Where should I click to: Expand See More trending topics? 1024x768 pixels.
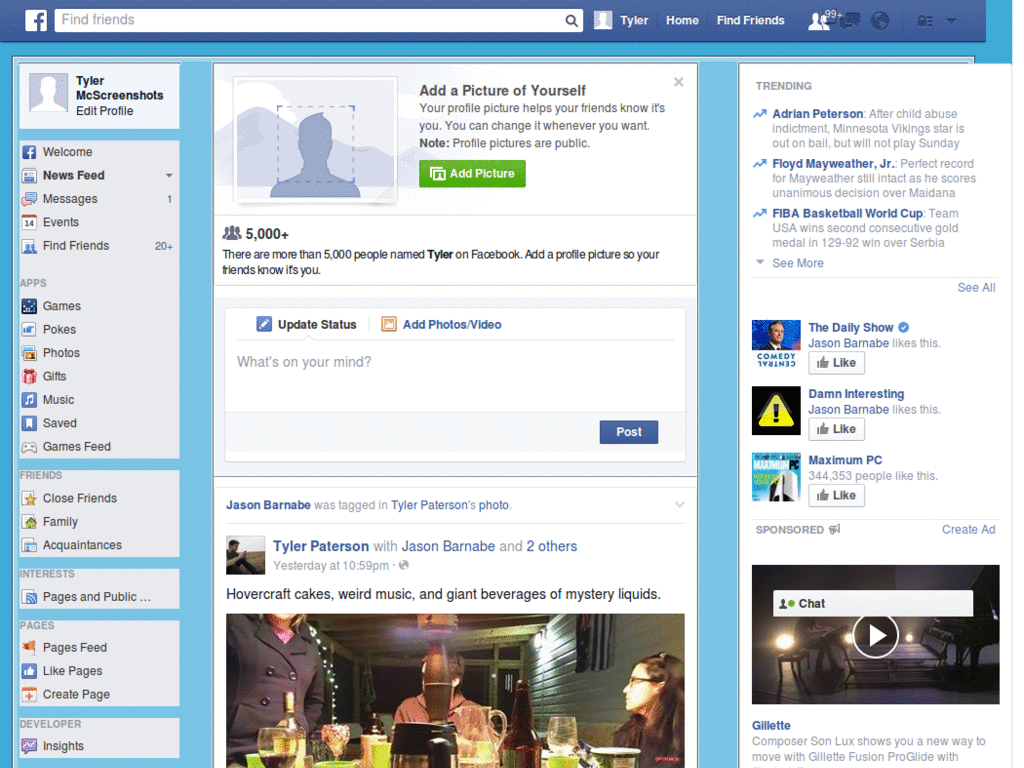coord(797,263)
